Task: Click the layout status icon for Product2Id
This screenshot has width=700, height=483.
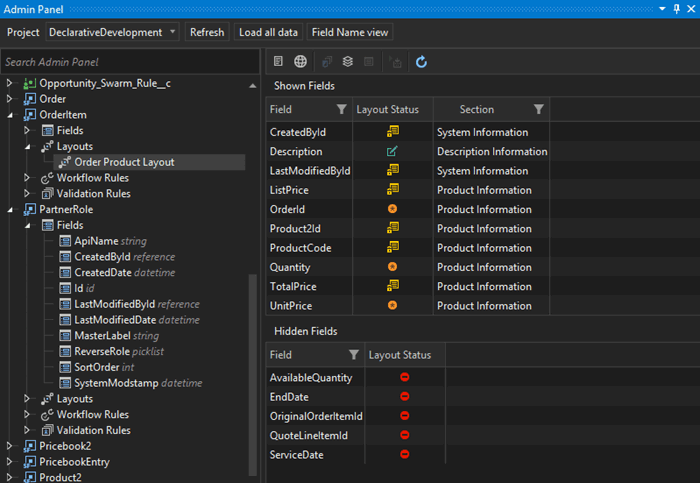Action: [393, 228]
